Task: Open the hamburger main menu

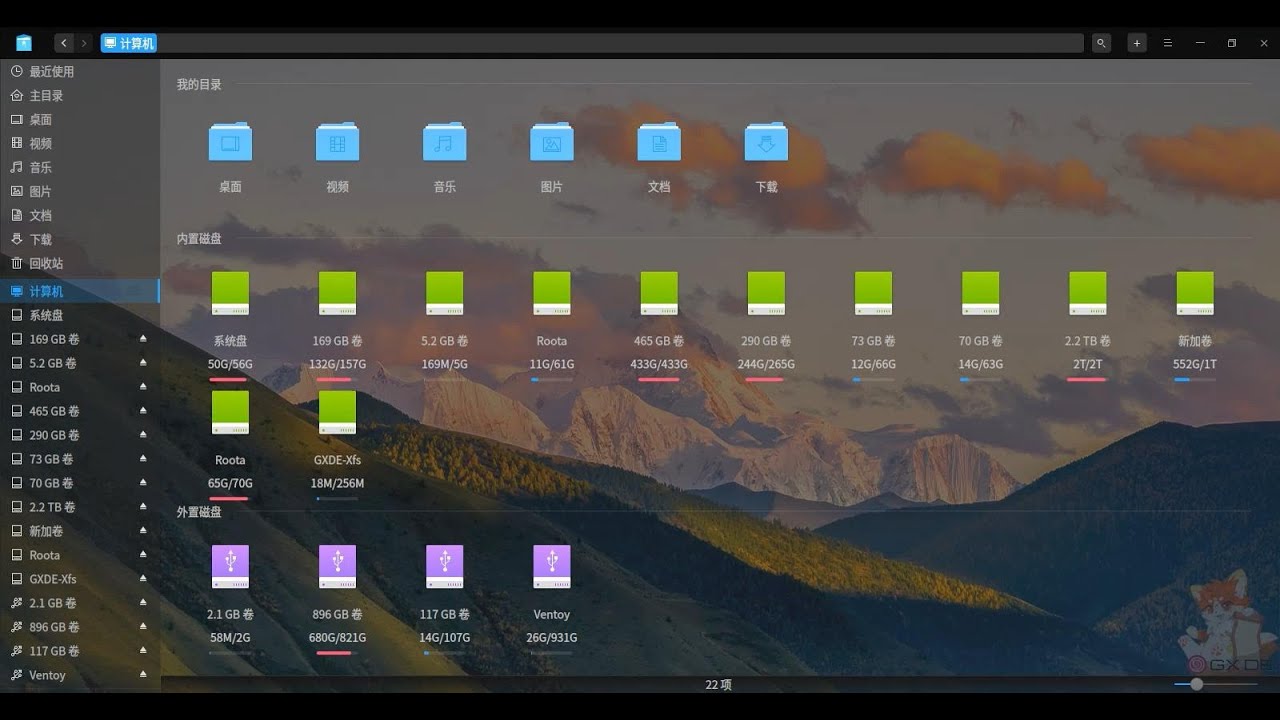Action: click(1167, 43)
